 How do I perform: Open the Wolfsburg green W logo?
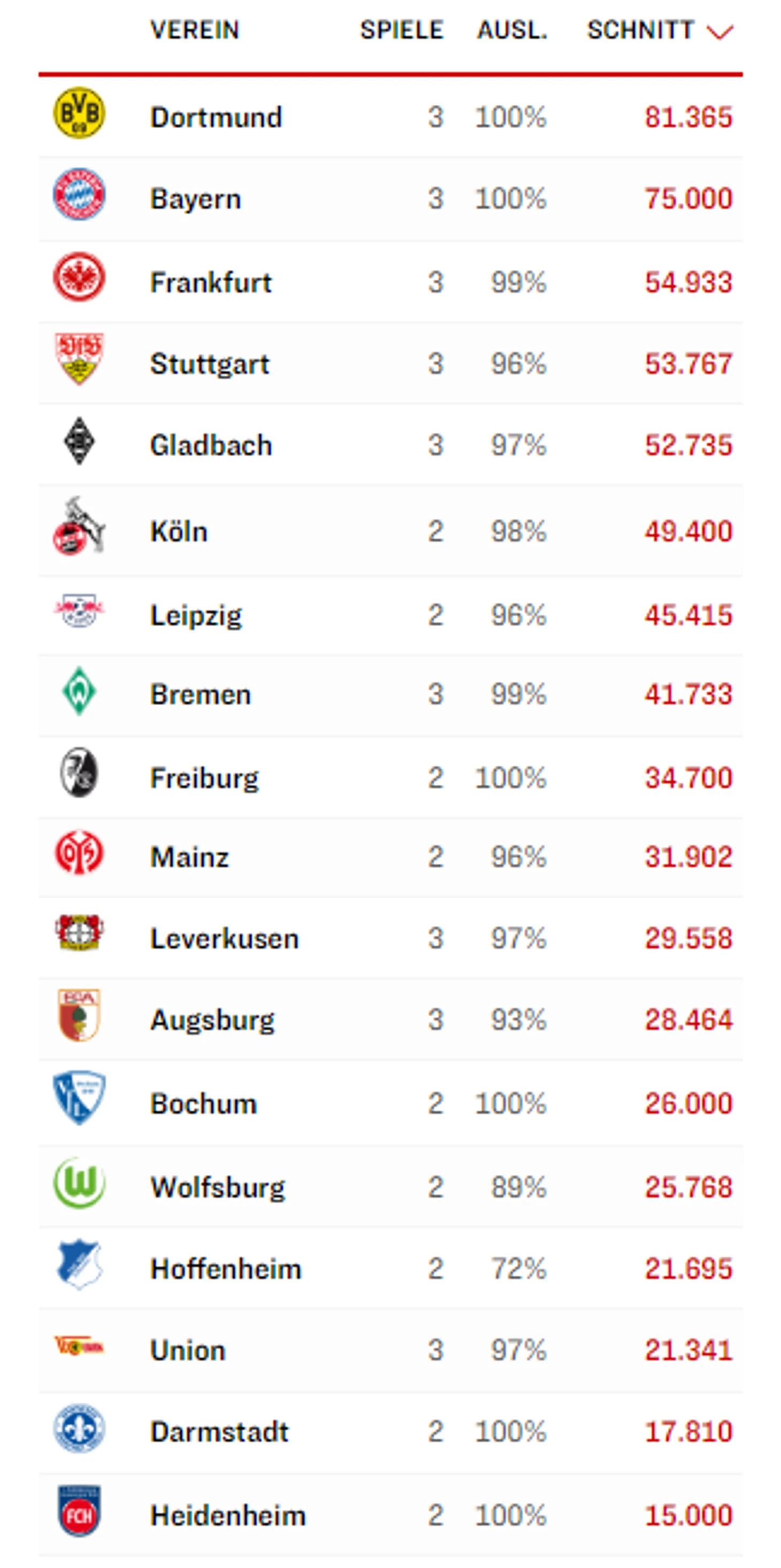tap(79, 1183)
